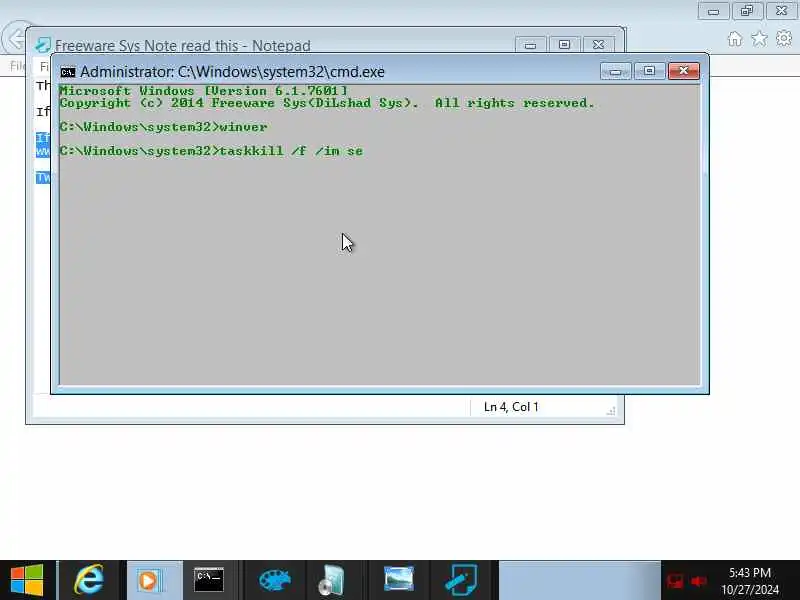Close the browser window
Screen dimensions: 800x600
pos(781,11)
